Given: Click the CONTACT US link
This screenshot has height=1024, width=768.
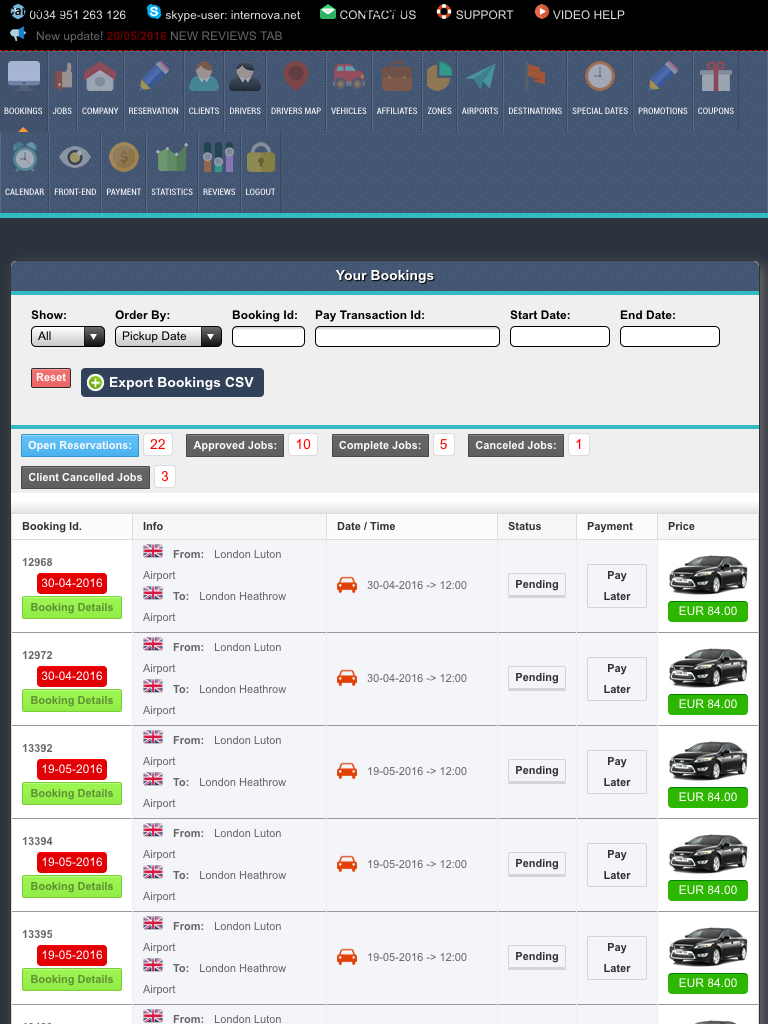Looking at the screenshot, I should (x=377, y=14).
